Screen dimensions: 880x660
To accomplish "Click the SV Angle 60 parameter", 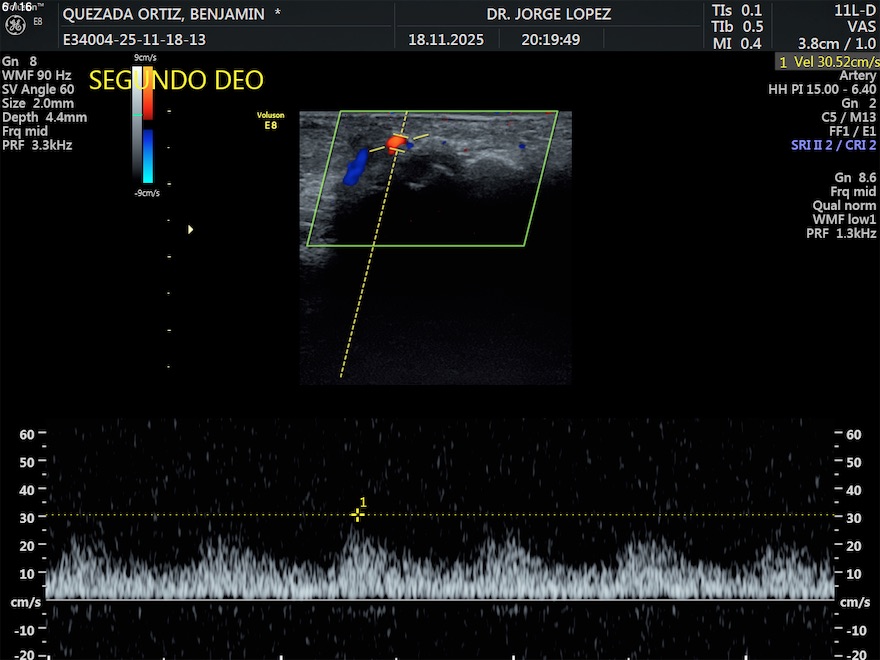I will 38,89.
